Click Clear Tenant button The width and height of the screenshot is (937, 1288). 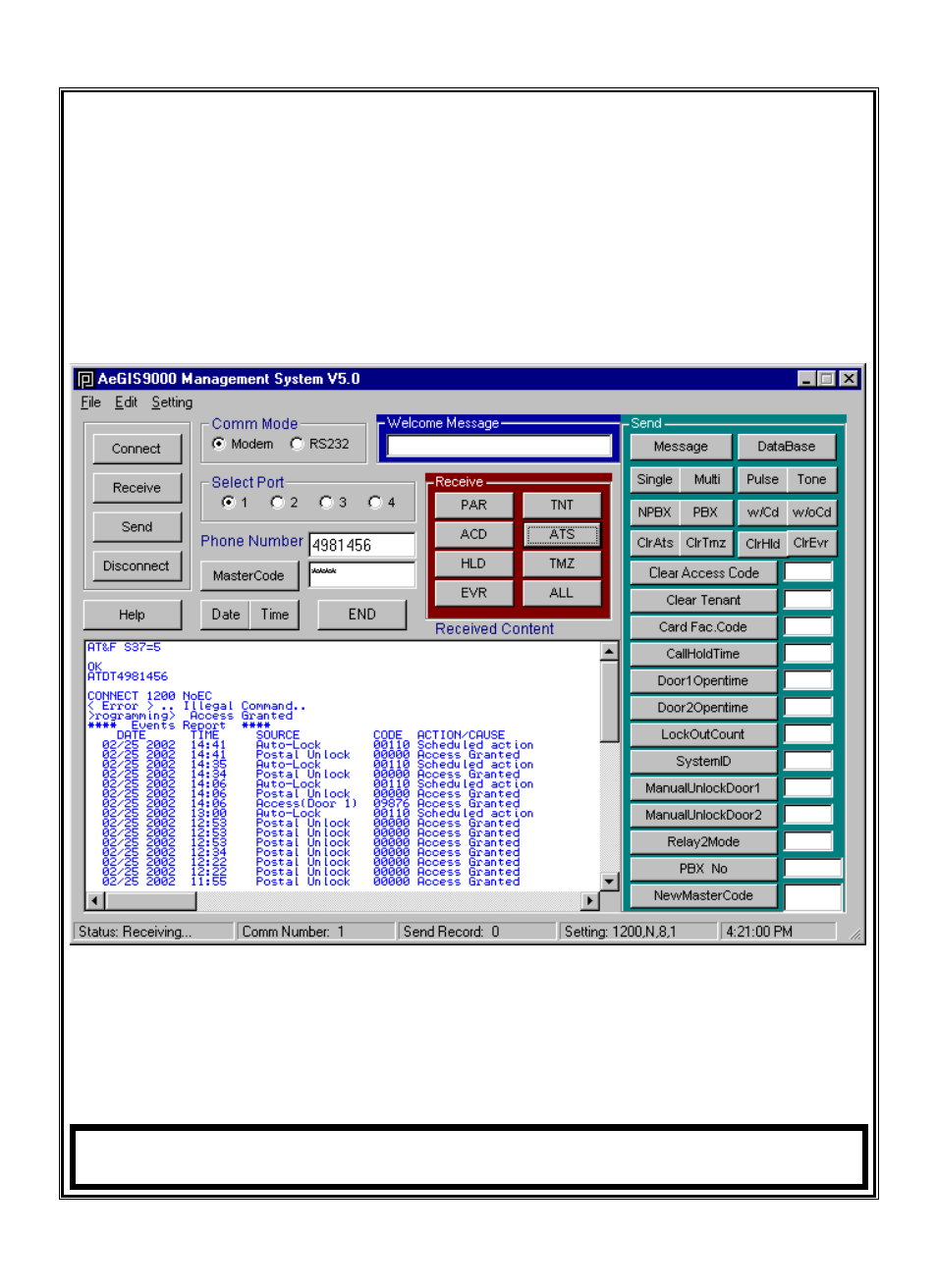click(x=703, y=600)
